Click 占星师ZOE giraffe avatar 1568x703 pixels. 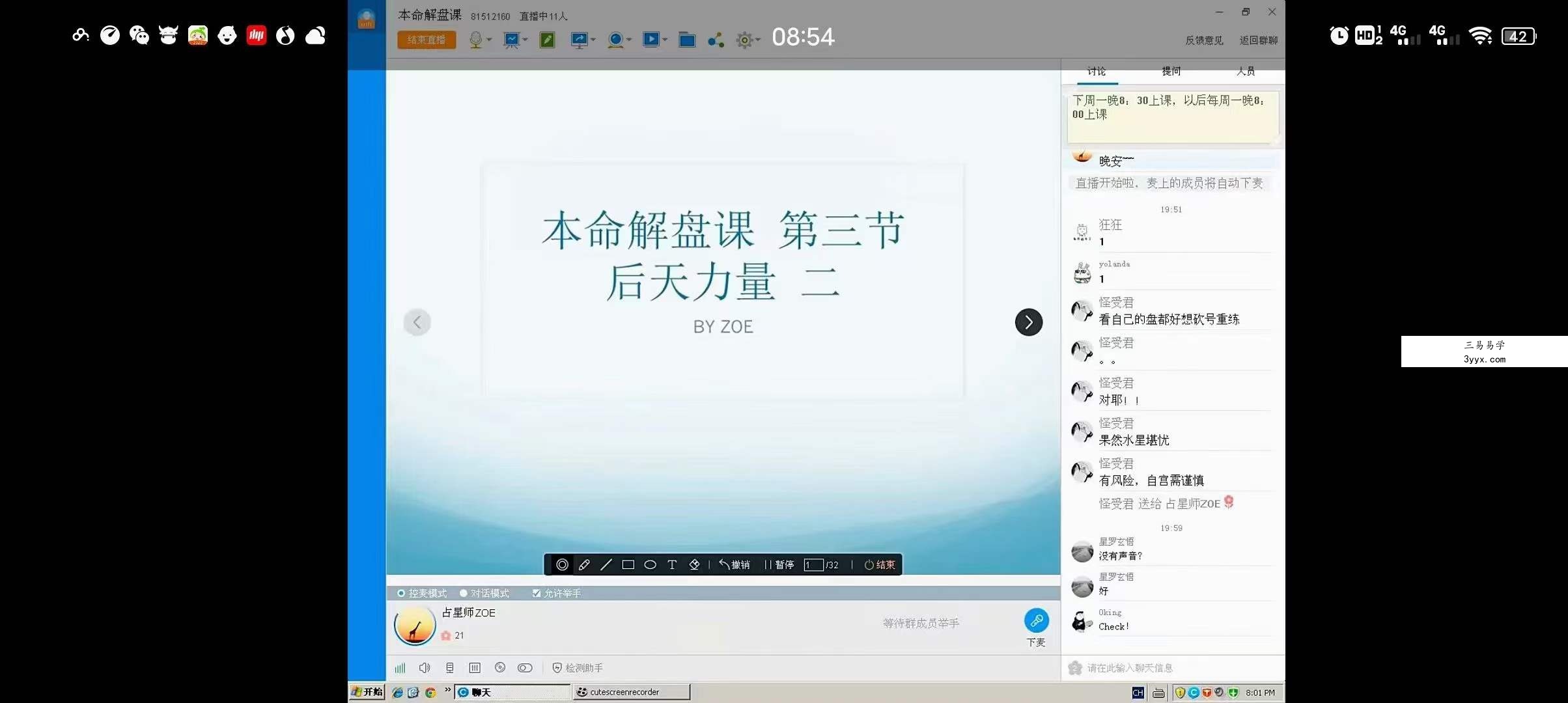(415, 626)
